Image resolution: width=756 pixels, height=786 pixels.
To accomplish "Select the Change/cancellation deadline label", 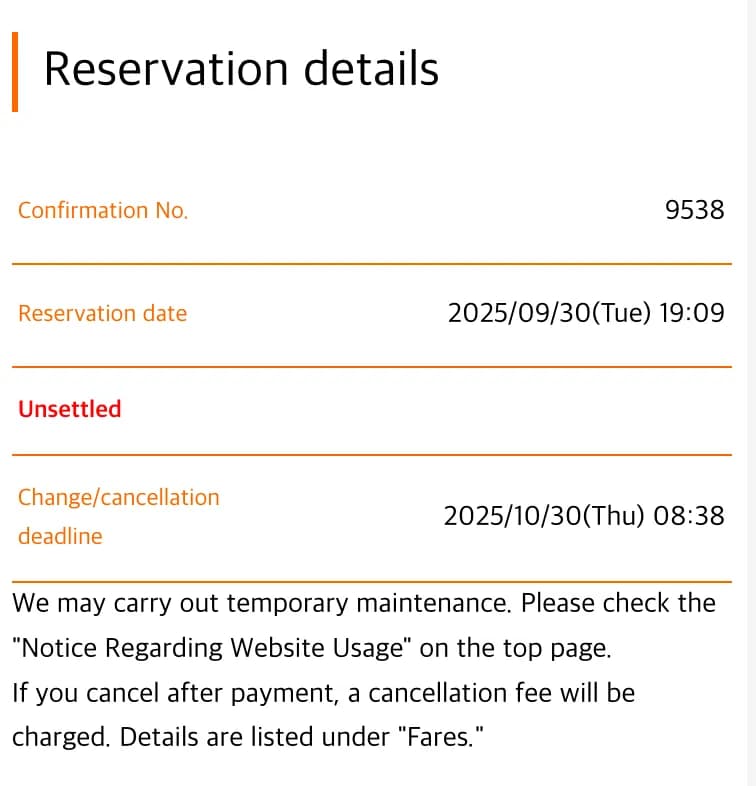I will pos(118,516).
